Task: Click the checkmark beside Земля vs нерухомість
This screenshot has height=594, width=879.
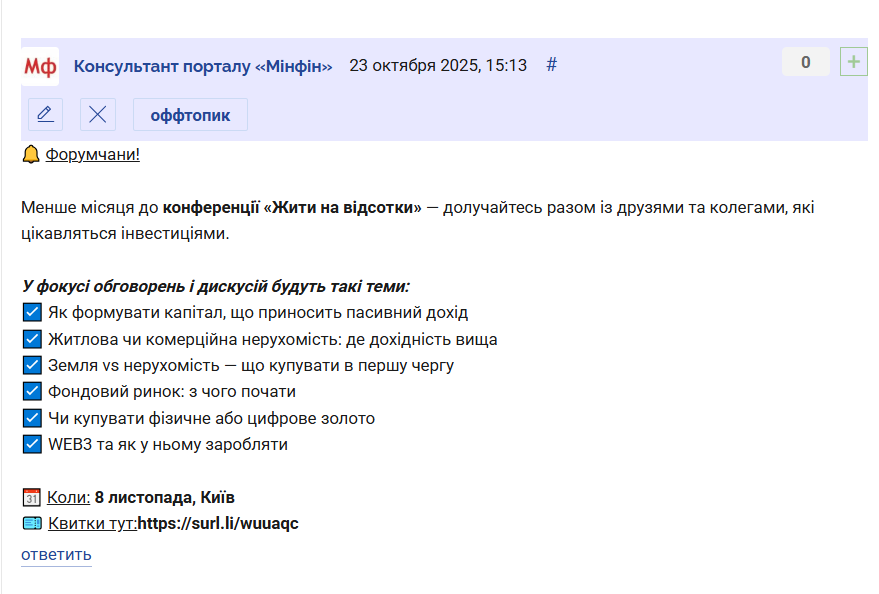Action: (x=31, y=365)
